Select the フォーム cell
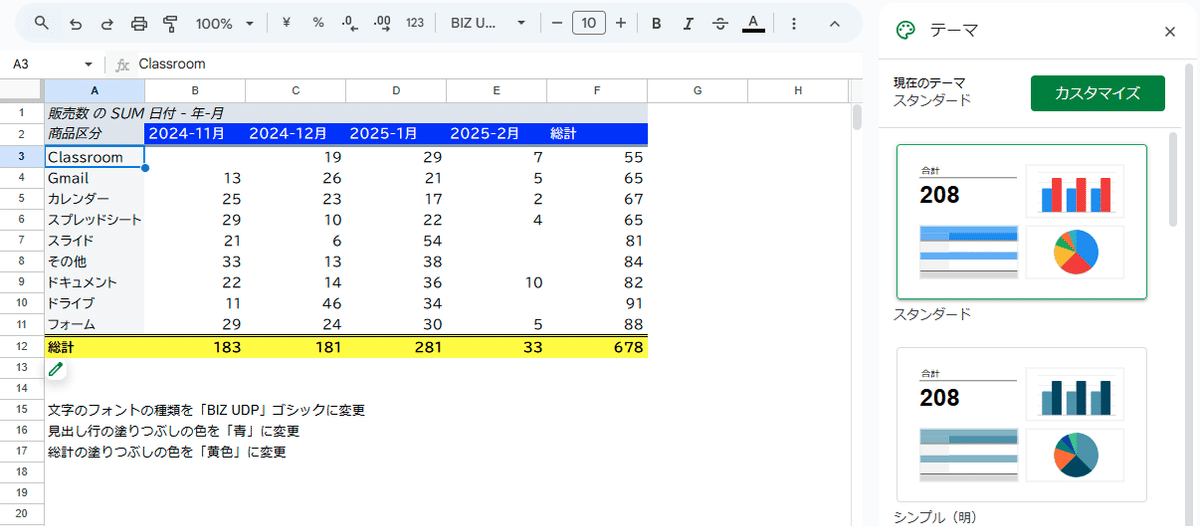This screenshot has width=1200, height=526. coord(95,325)
